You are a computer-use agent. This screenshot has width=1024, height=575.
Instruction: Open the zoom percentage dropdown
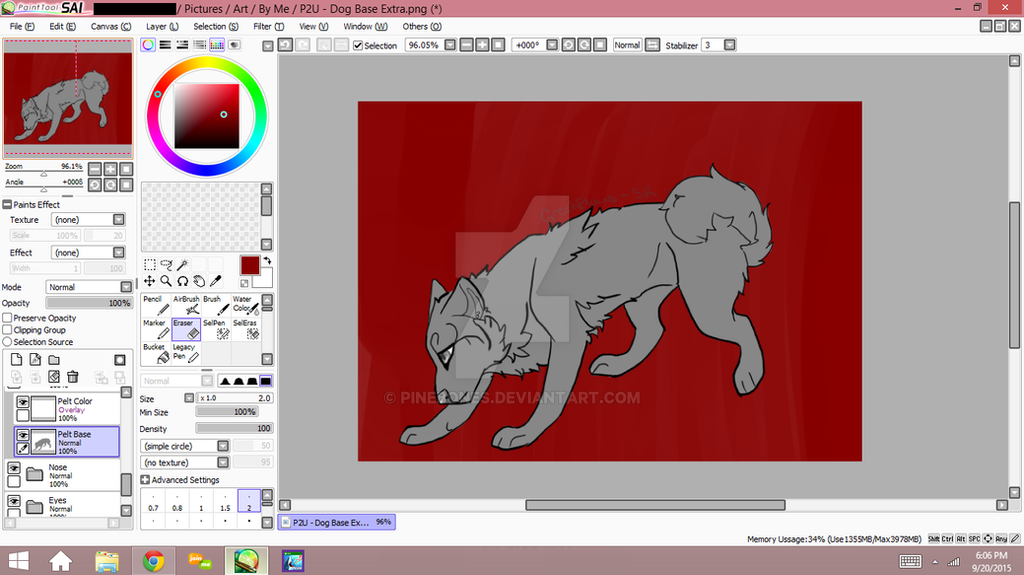pyautogui.click(x=450, y=44)
